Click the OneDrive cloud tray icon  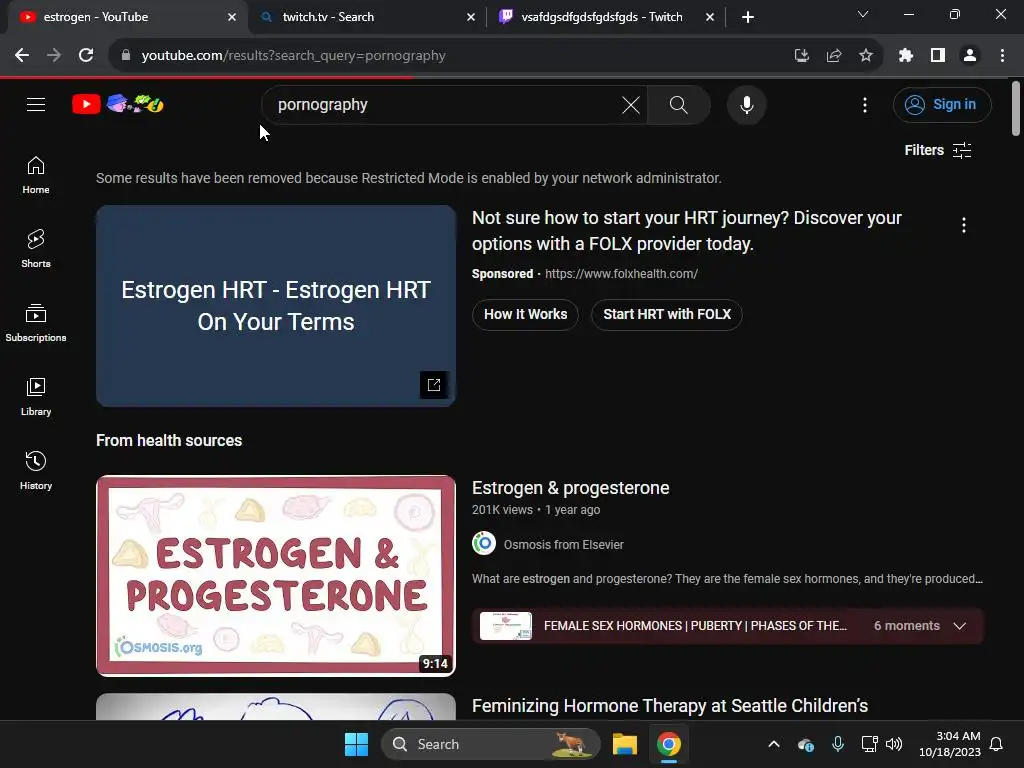click(x=806, y=744)
